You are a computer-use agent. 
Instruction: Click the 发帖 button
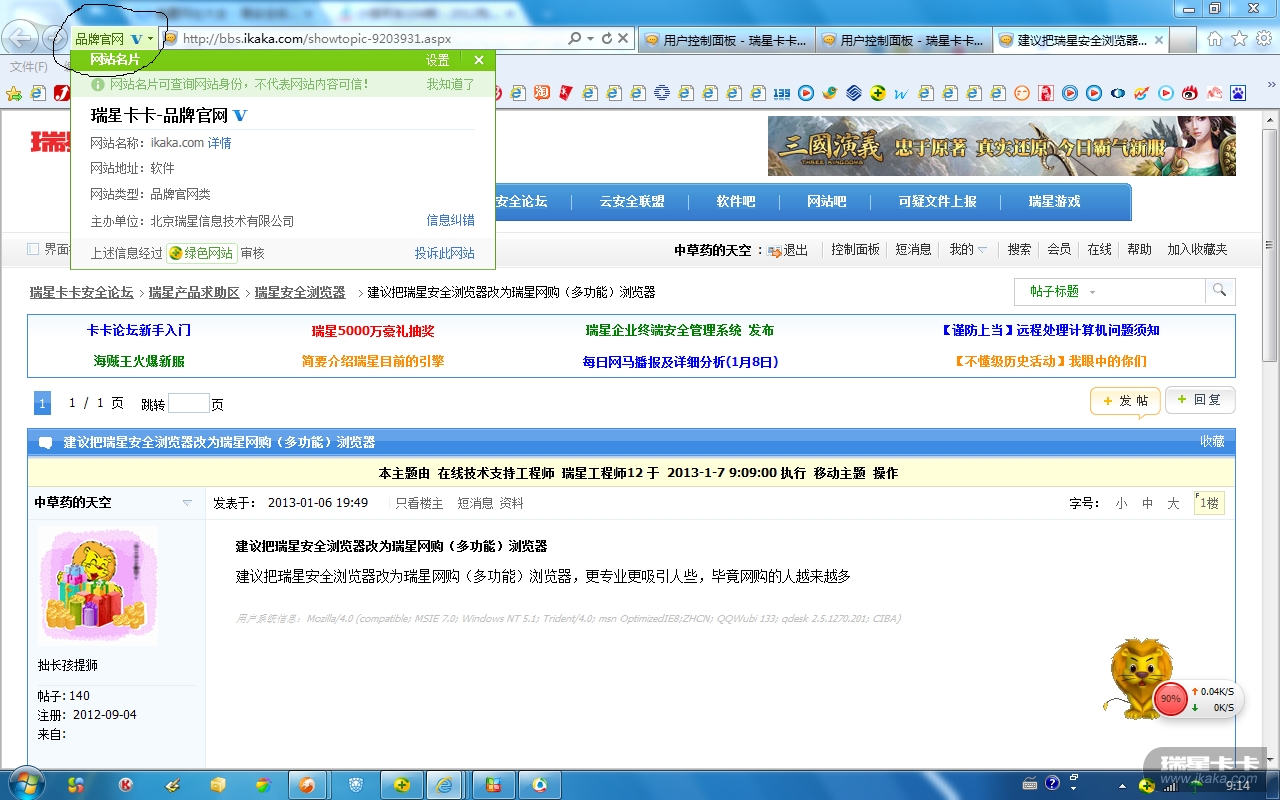click(x=1125, y=400)
